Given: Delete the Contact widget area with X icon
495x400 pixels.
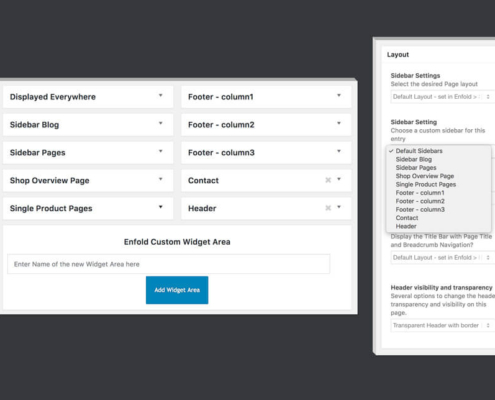Looking at the screenshot, I should (x=328, y=180).
